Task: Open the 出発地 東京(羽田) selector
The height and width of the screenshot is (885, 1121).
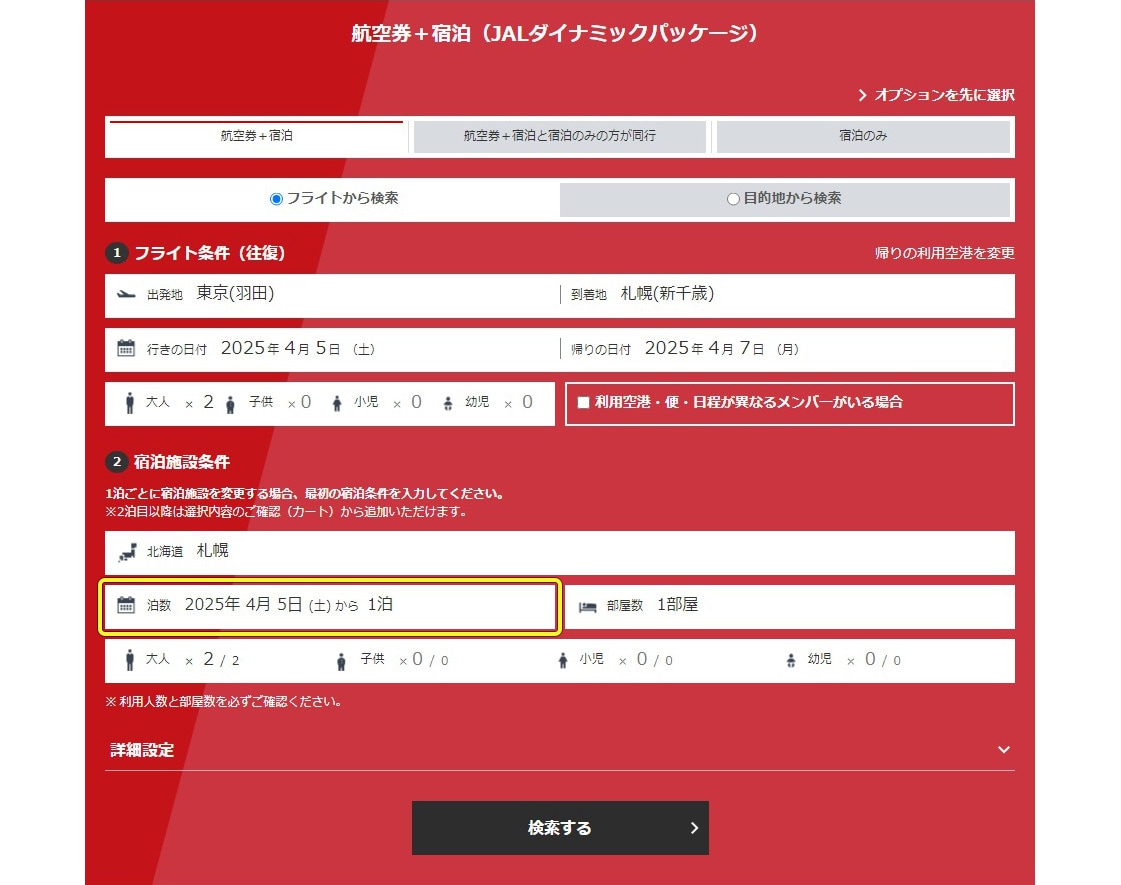Action: pyautogui.click(x=332, y=295)
